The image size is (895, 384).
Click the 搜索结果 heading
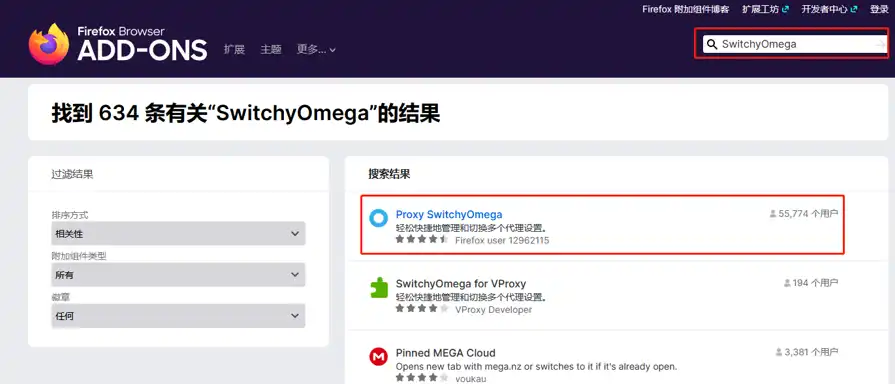(x=389, y=174)
